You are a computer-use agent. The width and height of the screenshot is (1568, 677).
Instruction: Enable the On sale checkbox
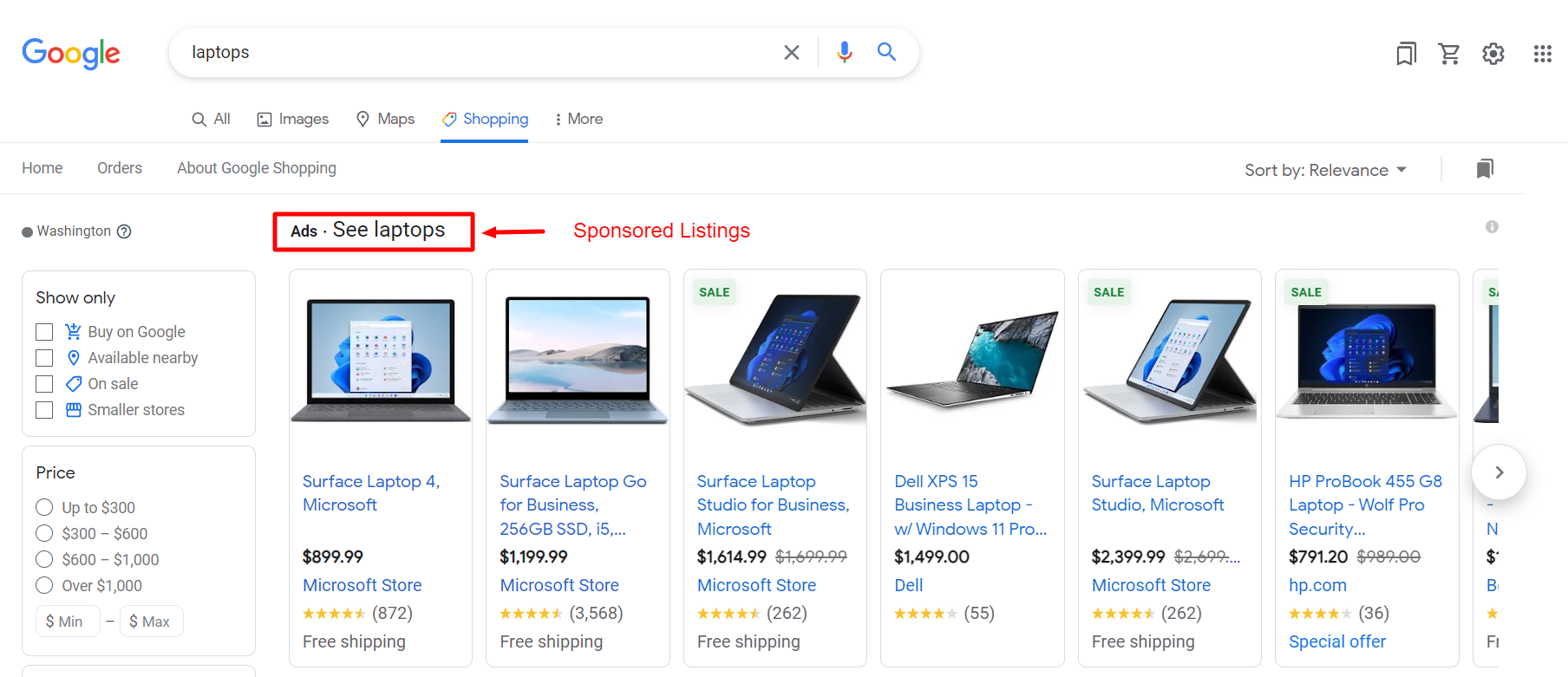(x=44, y=384)
